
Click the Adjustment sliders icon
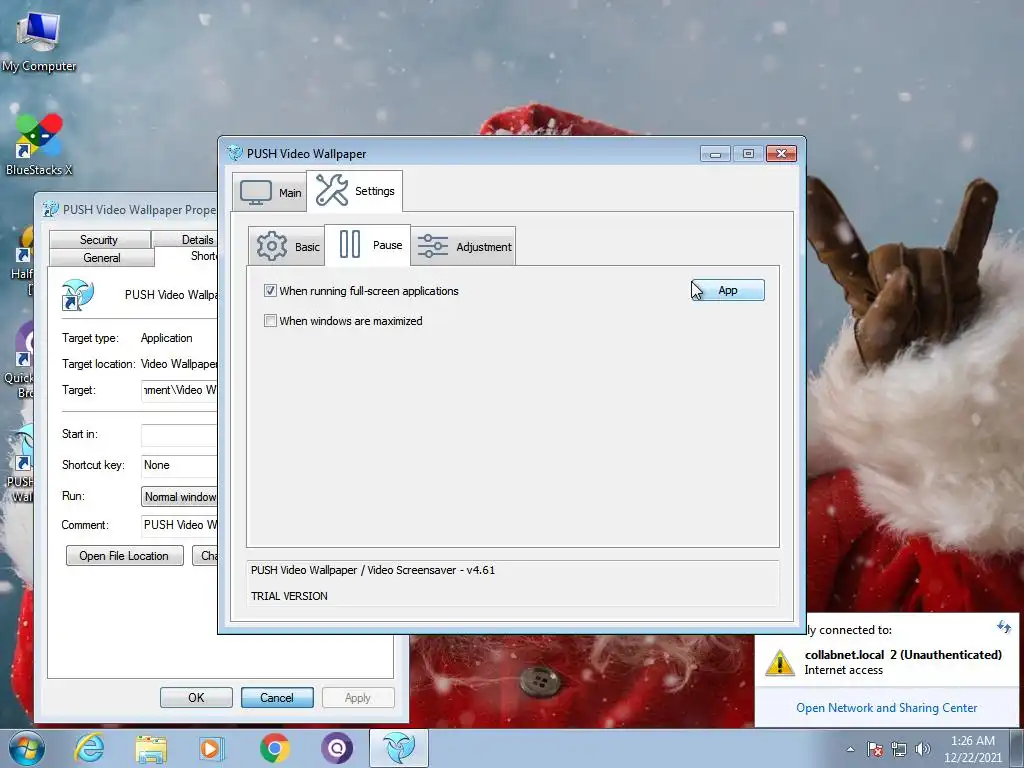click(x=432, y=246)
